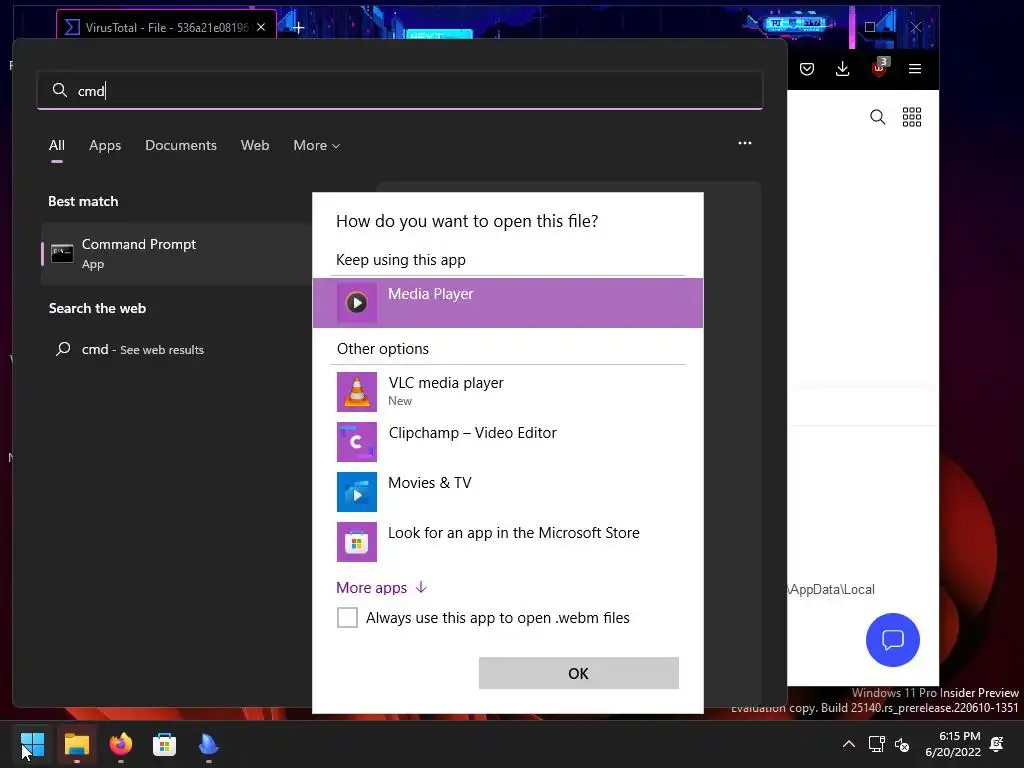Screen dimensions: 1024x768
Task: Click the search box containing cmd
Action: tap(400, 90)
